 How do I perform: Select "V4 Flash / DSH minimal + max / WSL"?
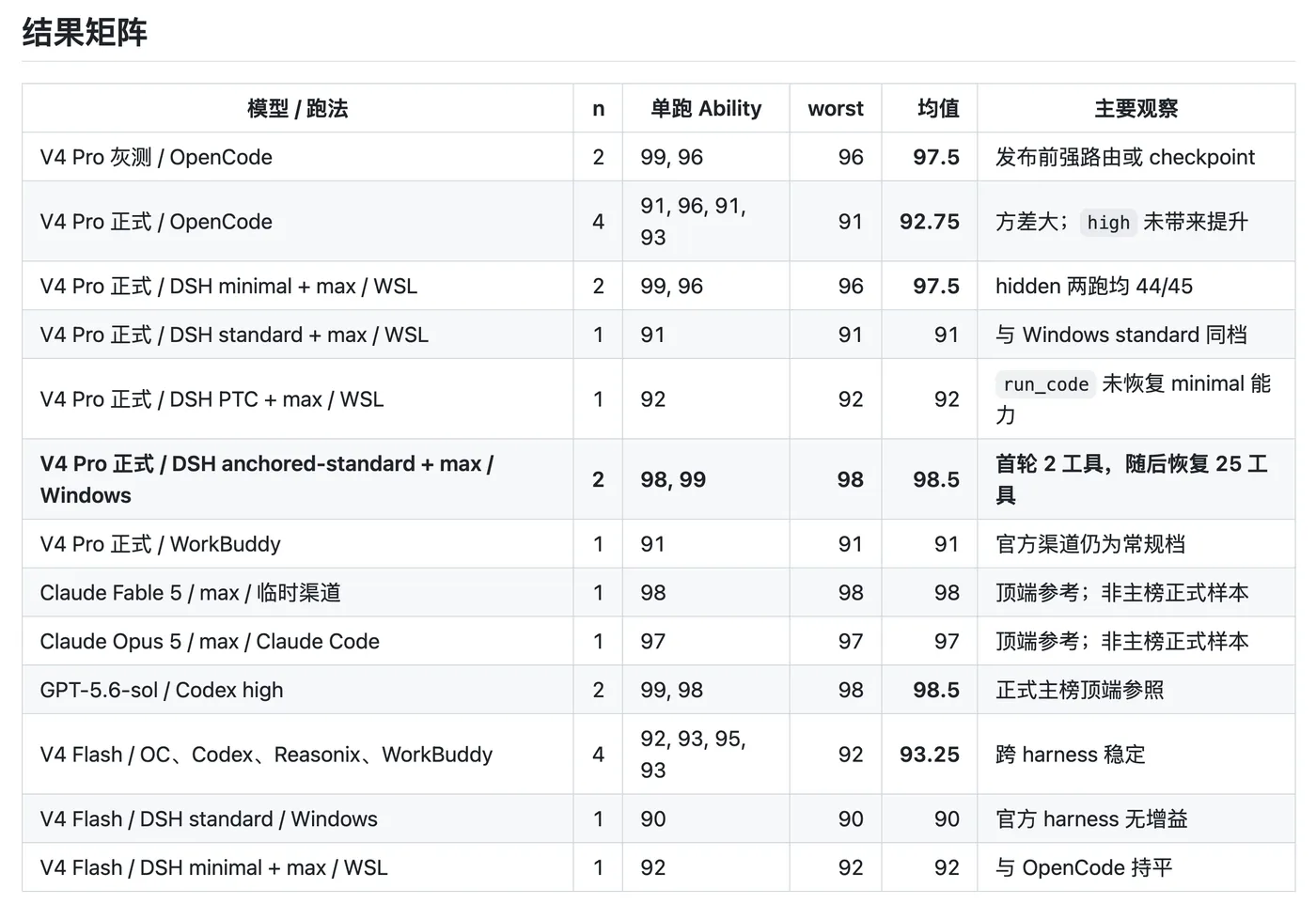coord(213,868)
